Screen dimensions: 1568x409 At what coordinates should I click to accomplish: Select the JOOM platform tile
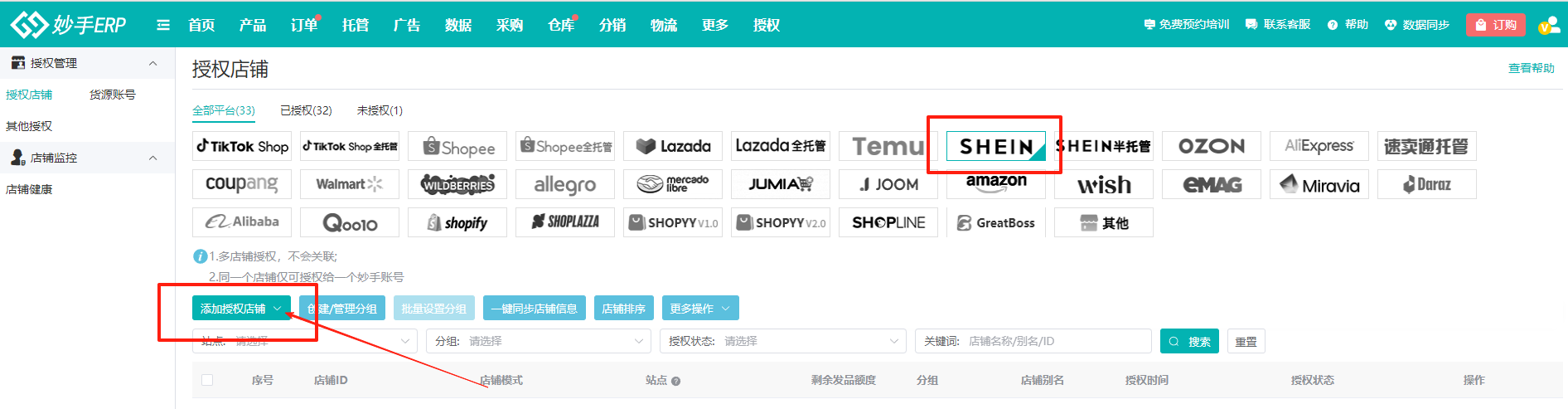pos(888,184)
